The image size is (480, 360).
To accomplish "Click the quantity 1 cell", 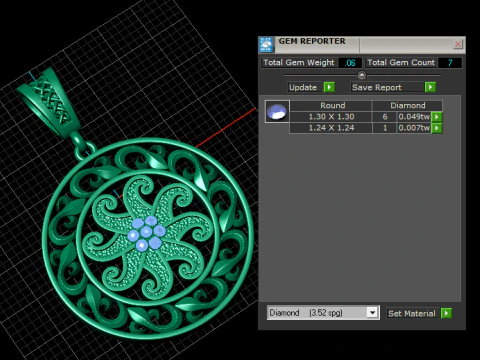I will click(x=385, y=128).
